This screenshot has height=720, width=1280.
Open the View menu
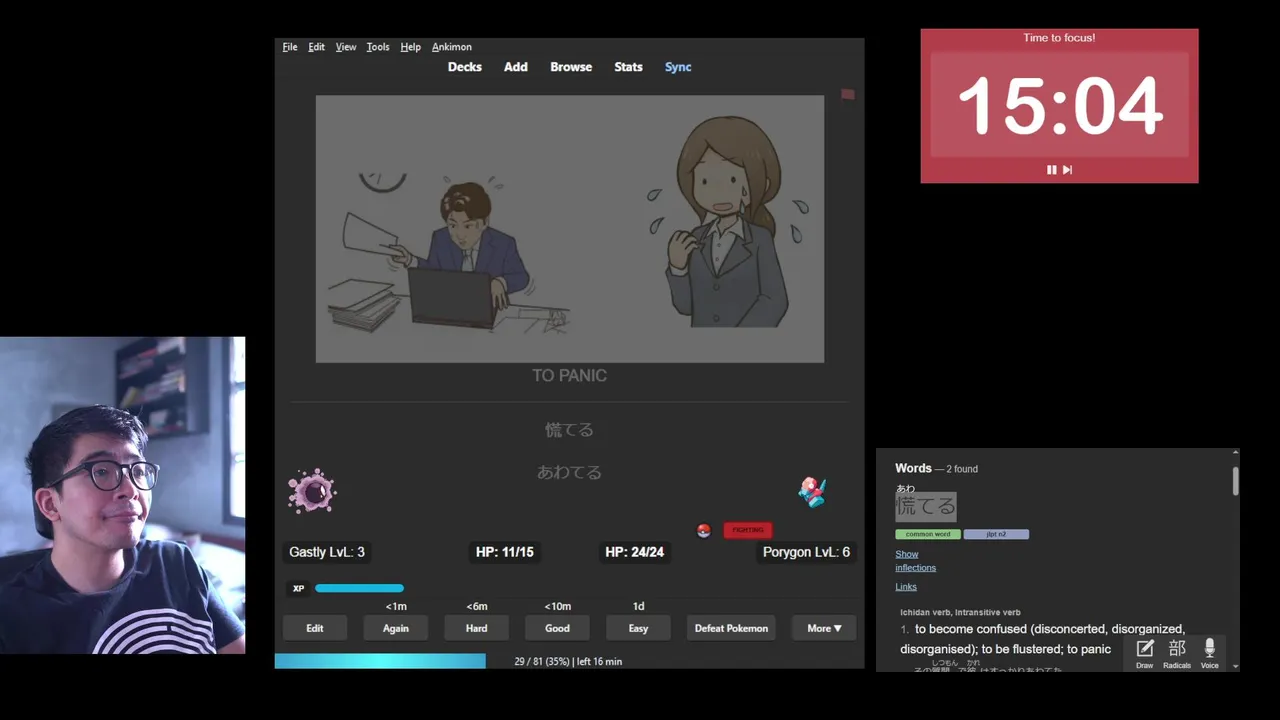346,47
